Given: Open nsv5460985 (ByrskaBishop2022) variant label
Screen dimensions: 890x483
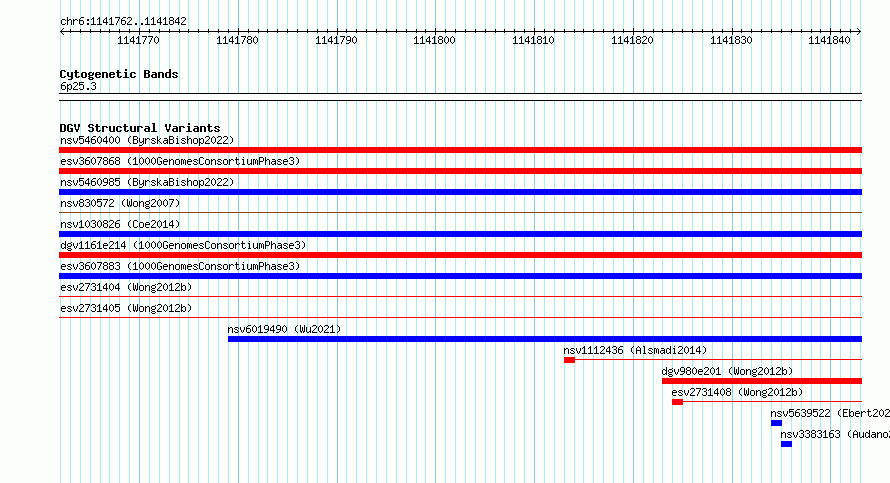Looking at the screenshot, I should coord(147,182).
